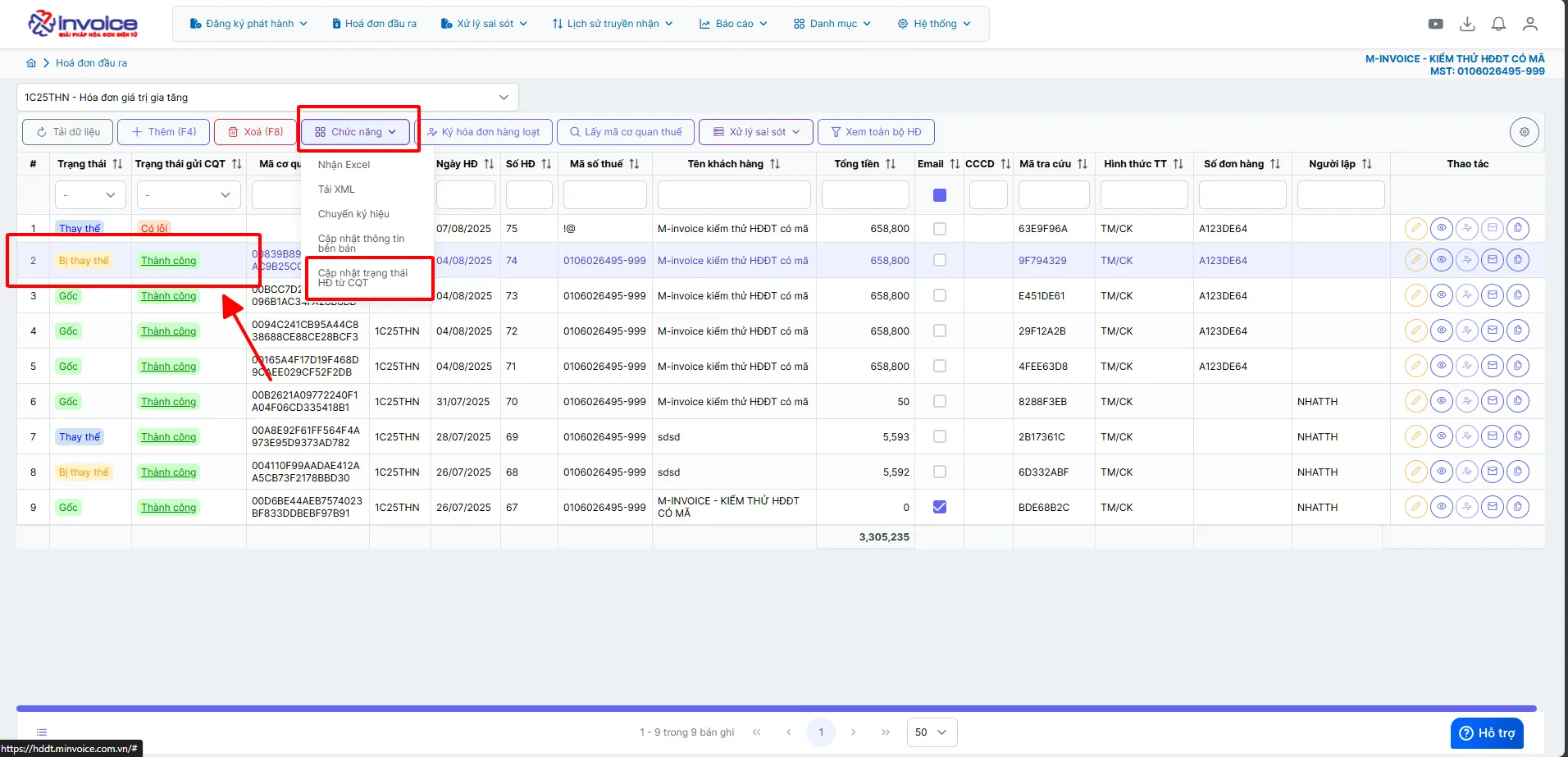
Task: Open the Trạng thái gửi CQT filter dropdown
Action: (x=189, y=195)
